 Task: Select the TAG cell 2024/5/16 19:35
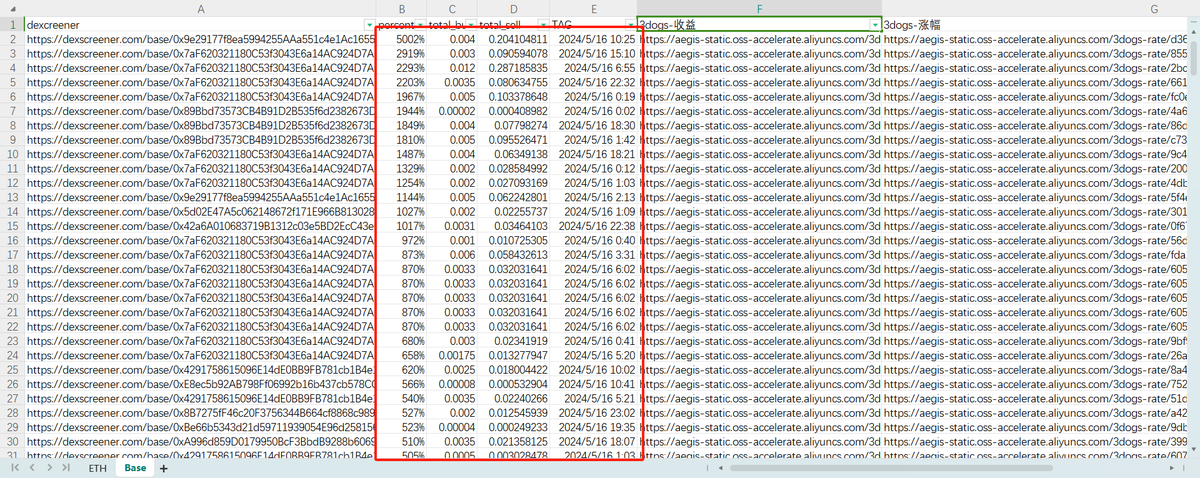pyautogui.click(x=594, y=428)
